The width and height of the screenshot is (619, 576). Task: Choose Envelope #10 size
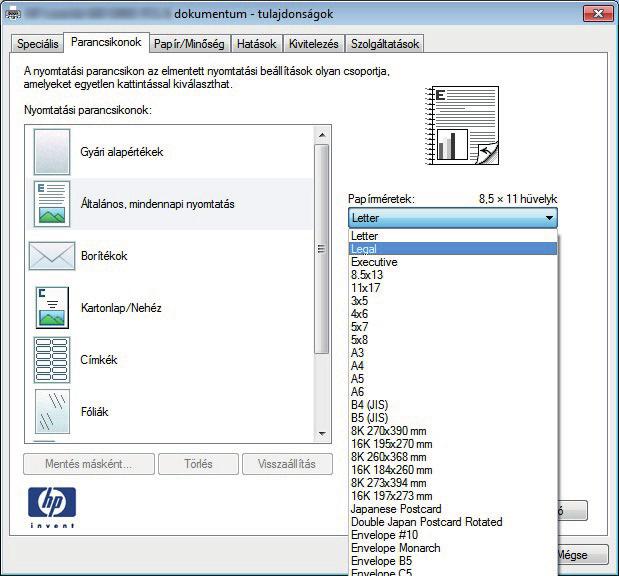(x=452, y=535)
